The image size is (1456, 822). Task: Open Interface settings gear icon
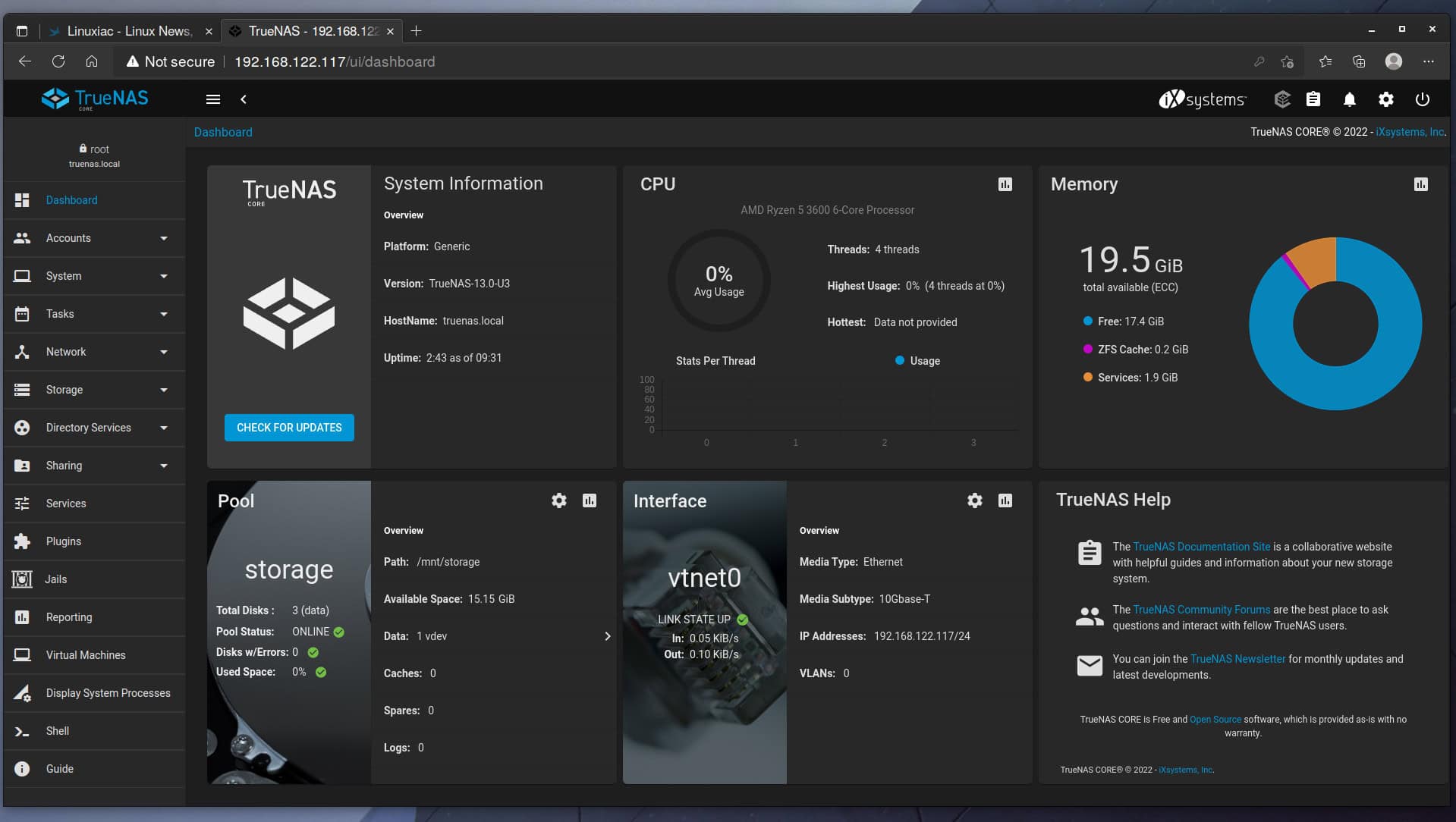click(x=974, y=500)
